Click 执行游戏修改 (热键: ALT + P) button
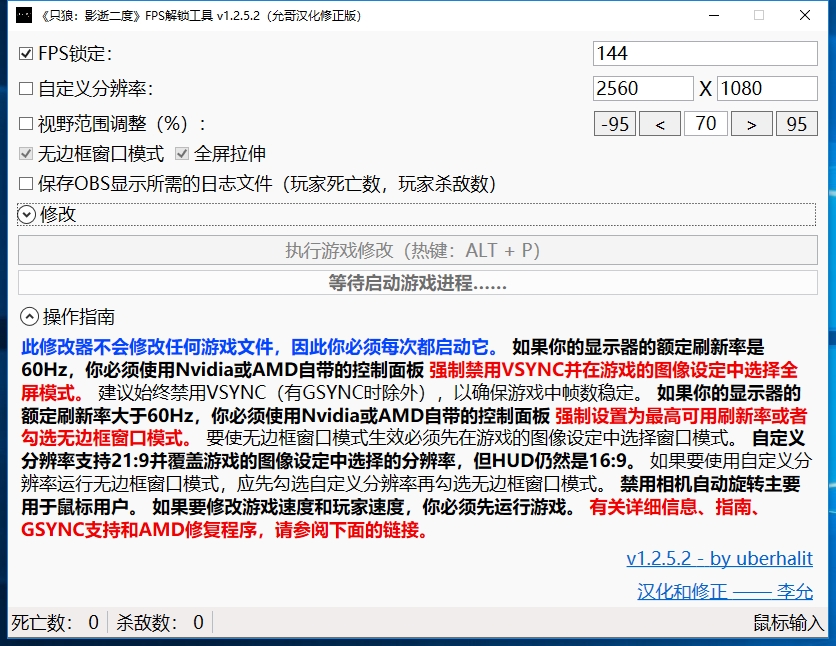 point(417,250)
